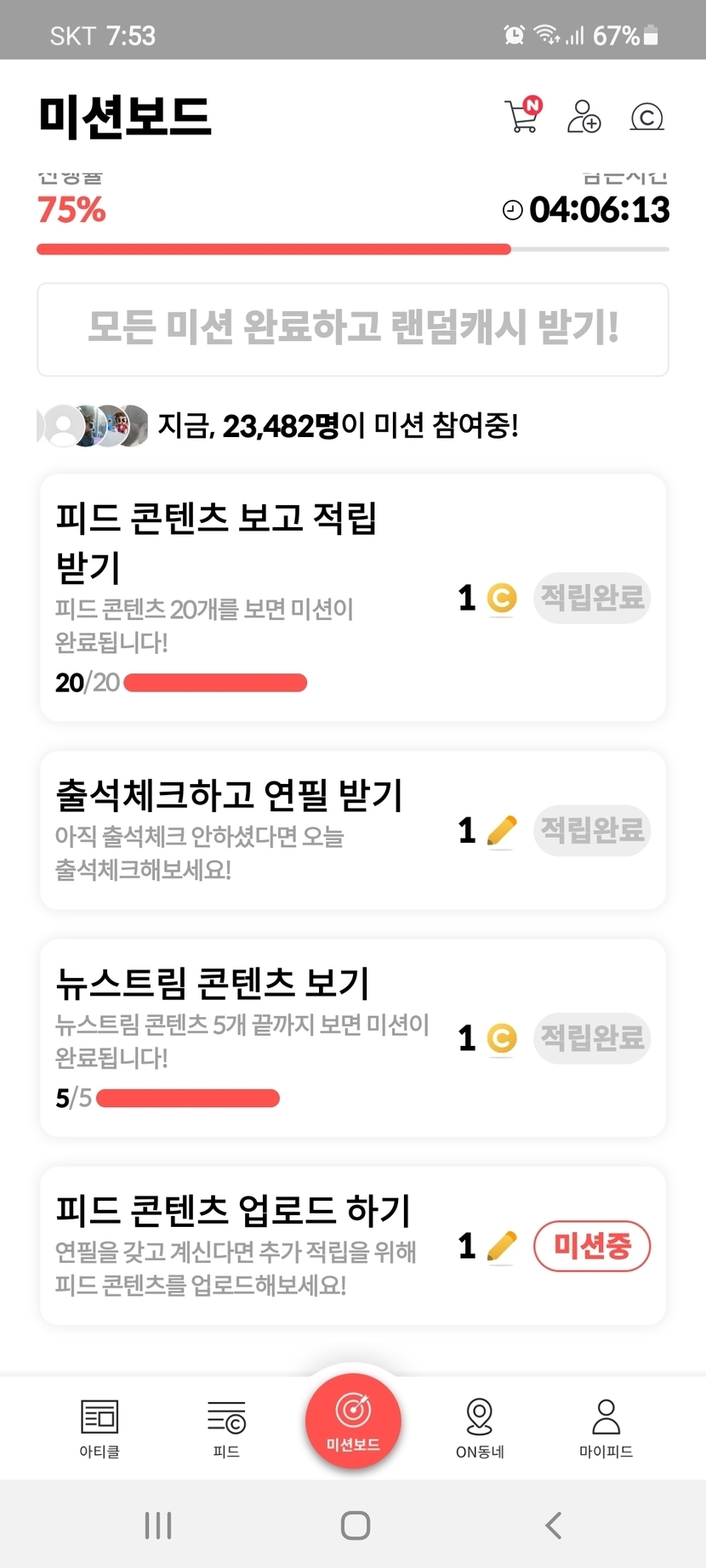706x1568 pixels.
Task: Tap the participant avatars thumbnail group
Action: [94, 425]
